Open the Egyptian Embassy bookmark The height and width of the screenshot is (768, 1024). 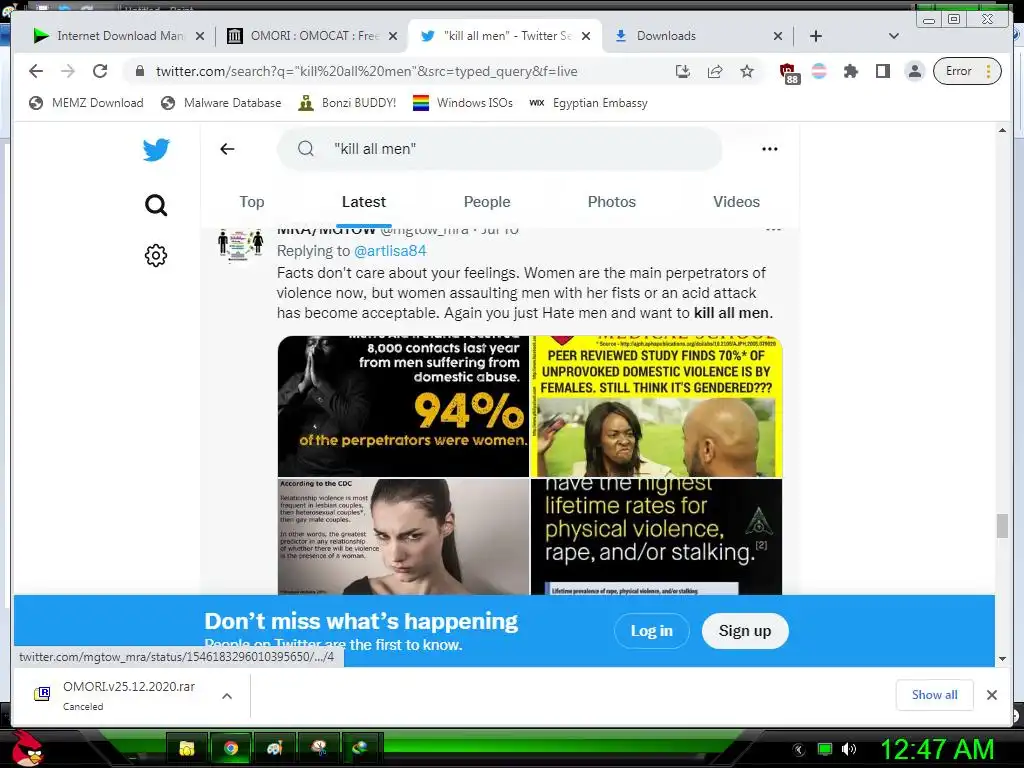click(x=588, y=103)
